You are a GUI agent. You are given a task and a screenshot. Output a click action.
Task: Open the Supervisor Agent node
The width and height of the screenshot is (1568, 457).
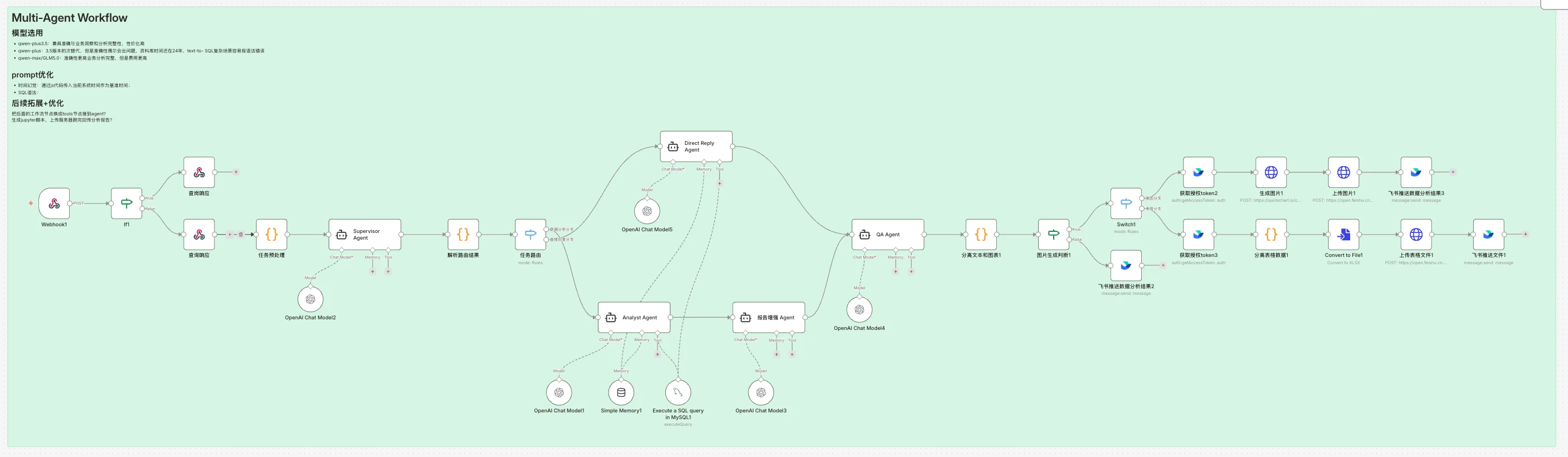click(x=364, y=234)
